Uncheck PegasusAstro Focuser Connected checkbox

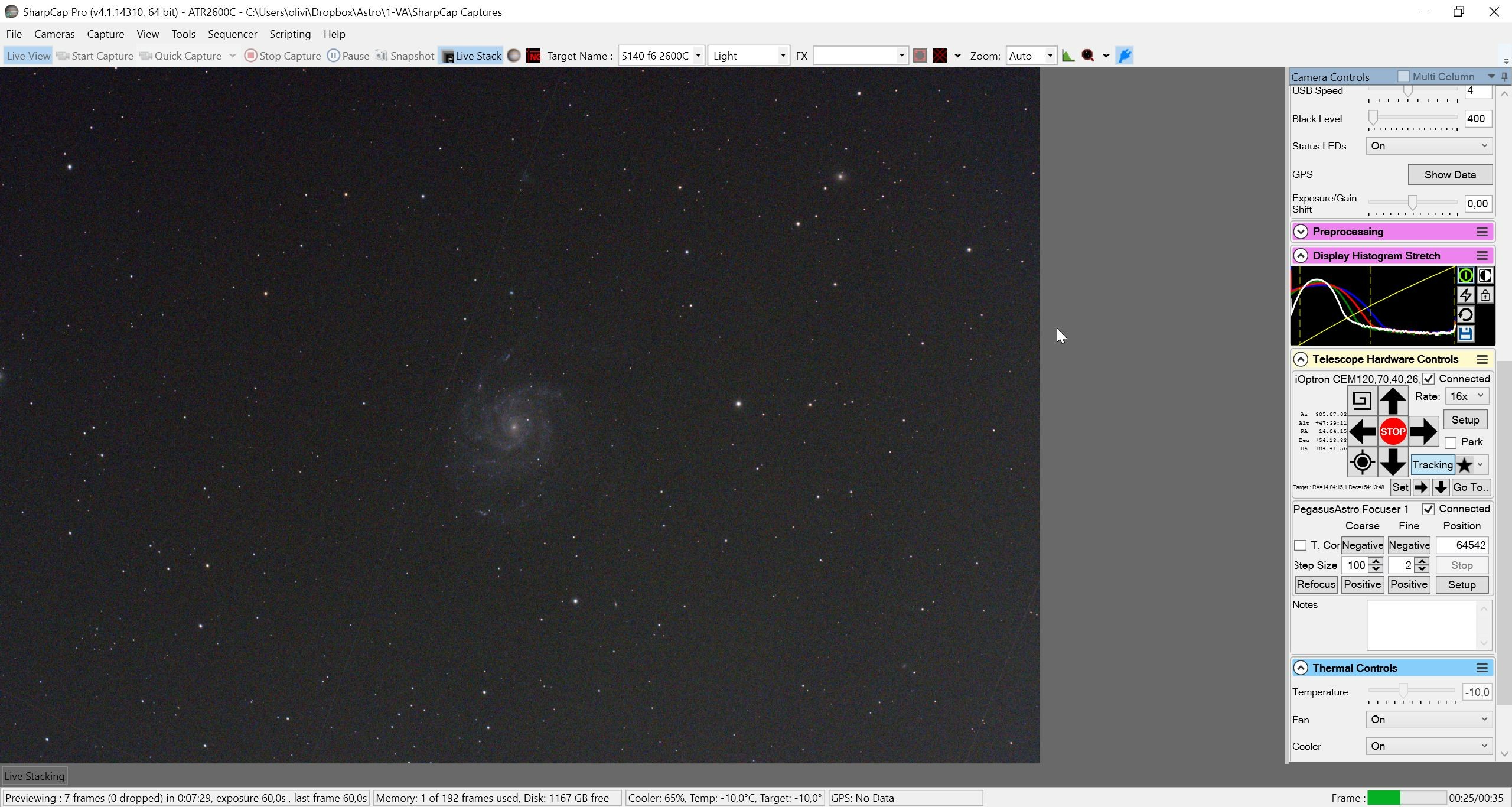click(1428, 509)
